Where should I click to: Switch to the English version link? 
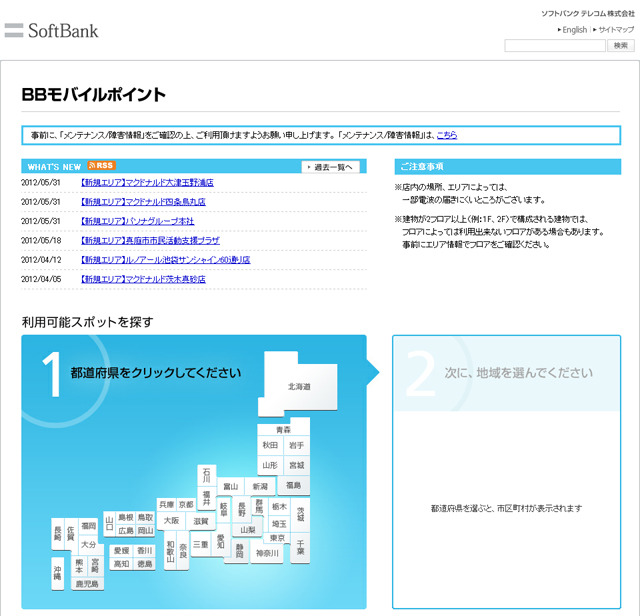574,30
